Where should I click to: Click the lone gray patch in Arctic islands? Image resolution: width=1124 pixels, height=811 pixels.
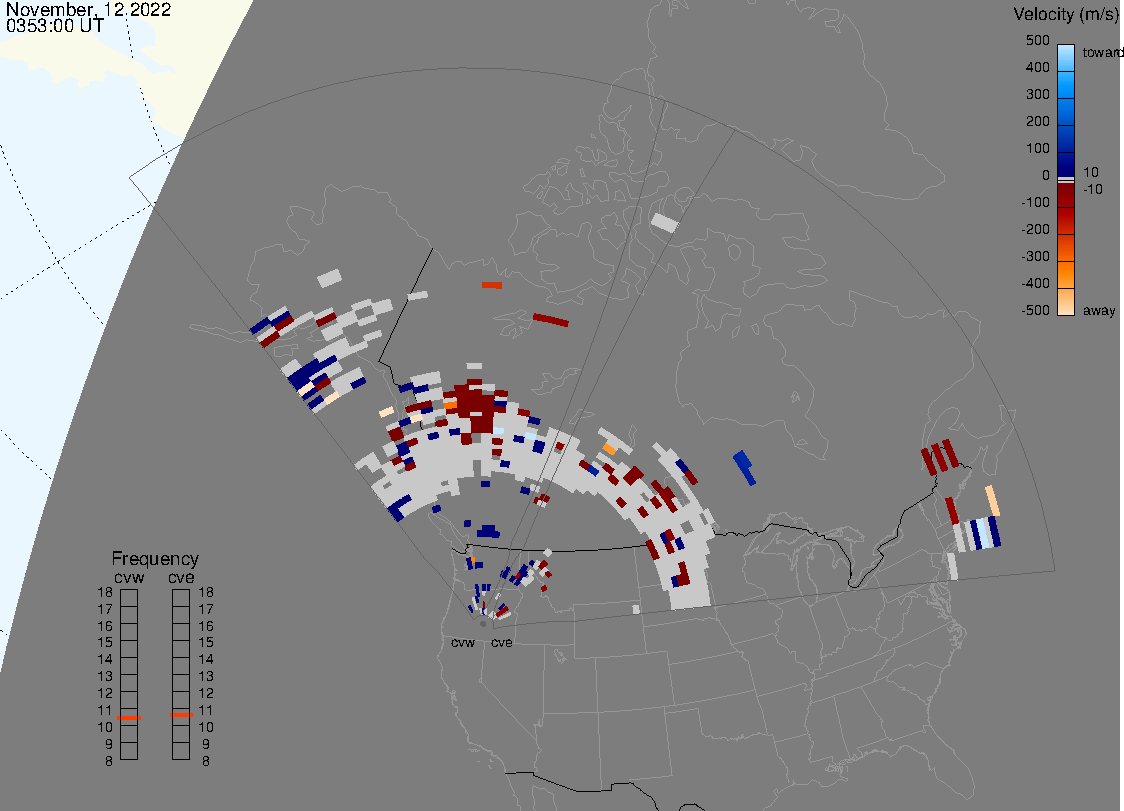click(x=664, y=222)
